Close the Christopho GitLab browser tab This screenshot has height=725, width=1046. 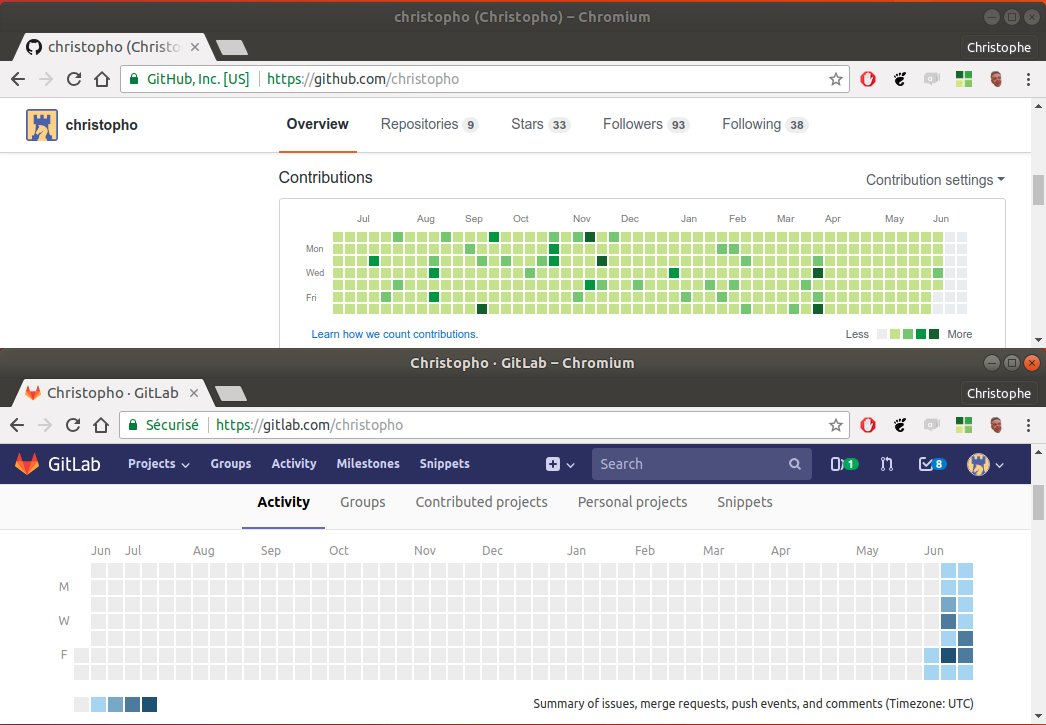(x=193, y=394)
